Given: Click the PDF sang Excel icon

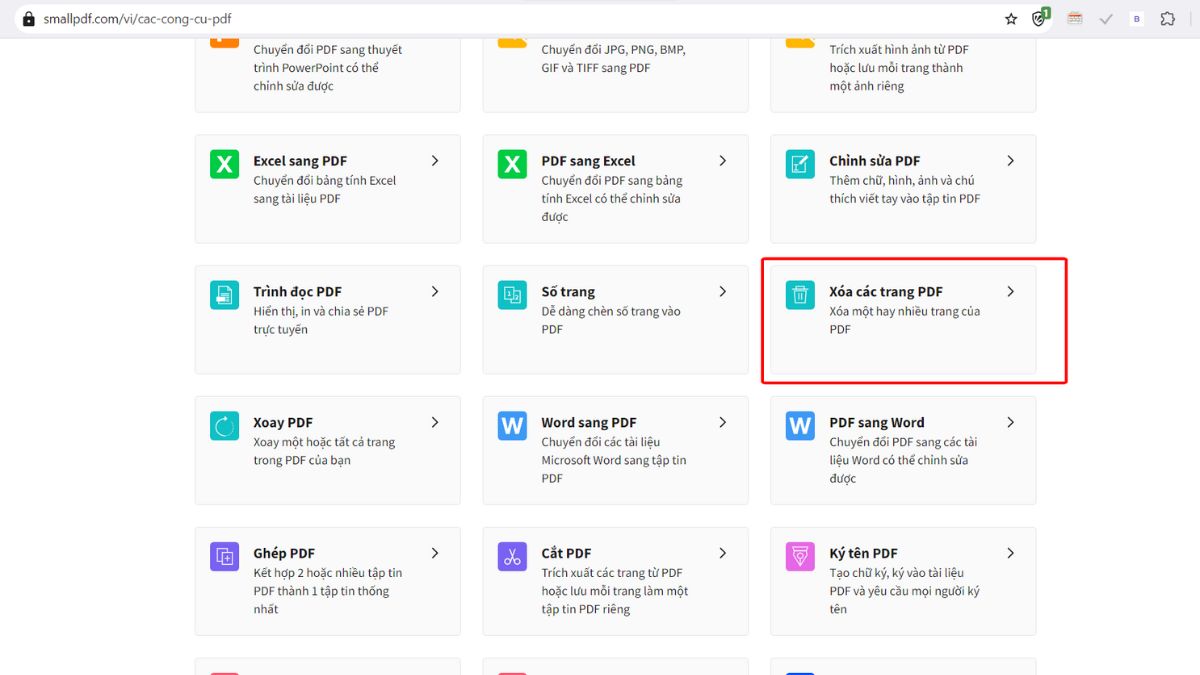Looking at the screenshot, I should coord(512,164).
